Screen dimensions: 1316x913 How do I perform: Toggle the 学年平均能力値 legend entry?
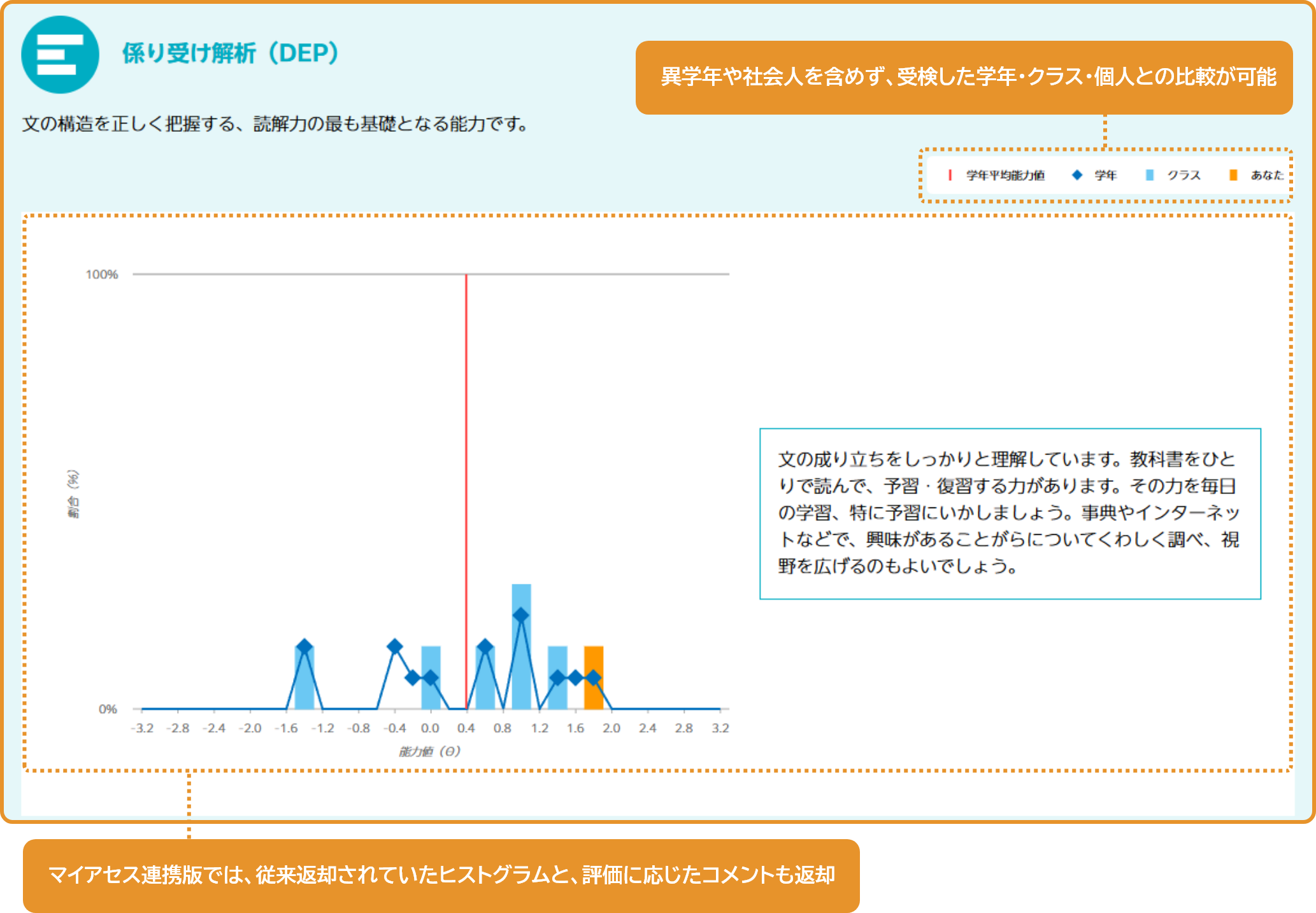(997, 175)
